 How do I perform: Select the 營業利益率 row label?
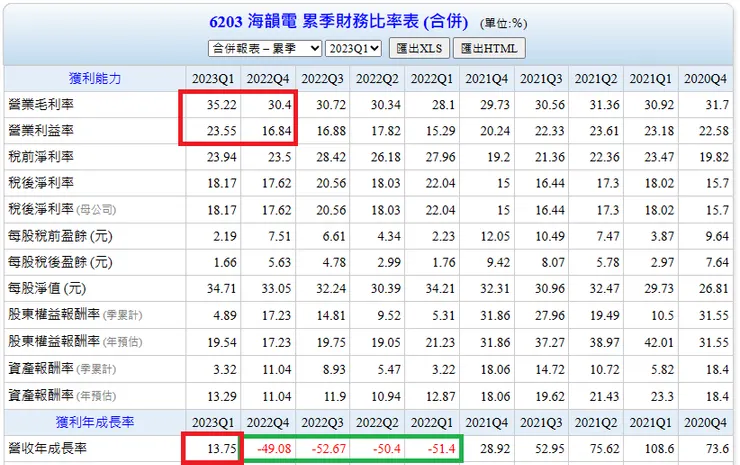tap(41, 130)
